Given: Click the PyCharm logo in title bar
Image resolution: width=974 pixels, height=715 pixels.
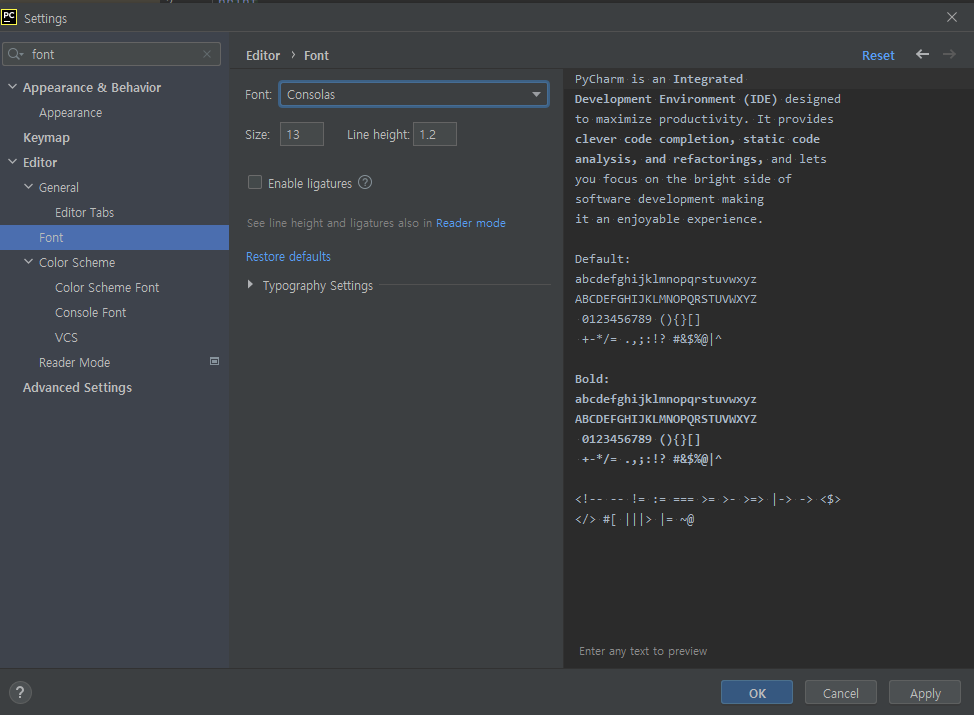Looking at the screenshot, I should point(9,17).
